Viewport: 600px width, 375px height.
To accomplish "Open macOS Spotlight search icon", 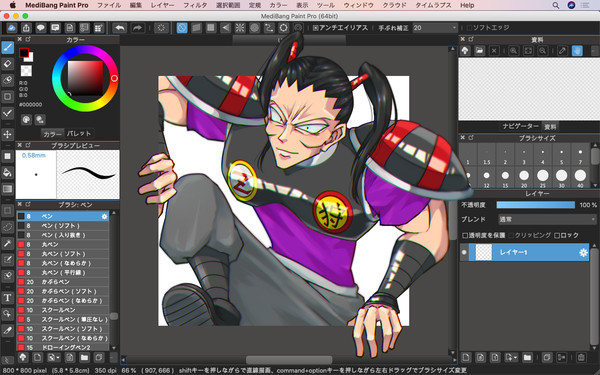I will (x=556, y=5).
